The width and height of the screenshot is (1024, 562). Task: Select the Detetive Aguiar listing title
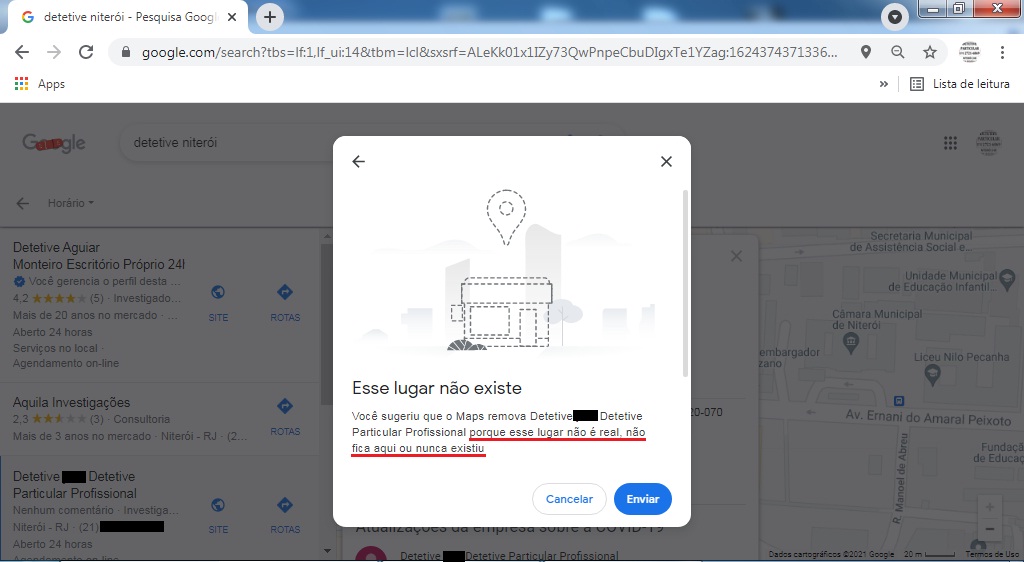99,256
